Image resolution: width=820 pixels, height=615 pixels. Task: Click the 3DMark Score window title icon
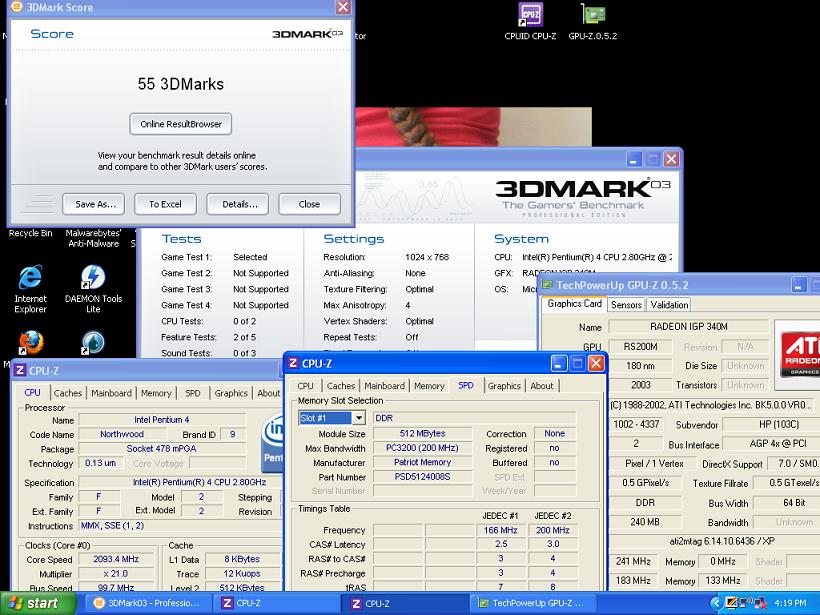click(x=17, y=7)
